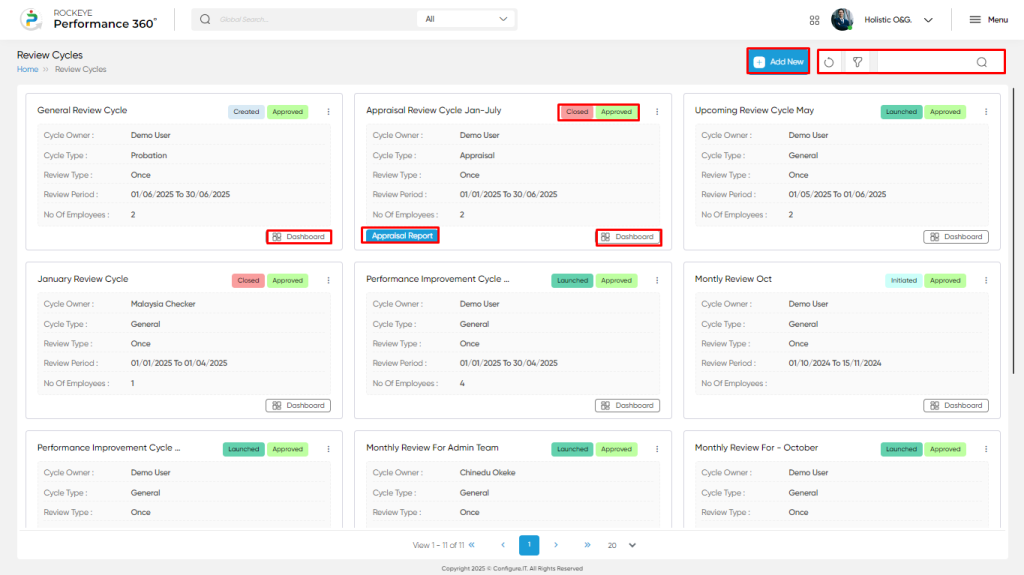Viewport: 1024px width, 575px height.
Task: Open more options for Upcoming Review Cycle May
Action: (986, 112)
